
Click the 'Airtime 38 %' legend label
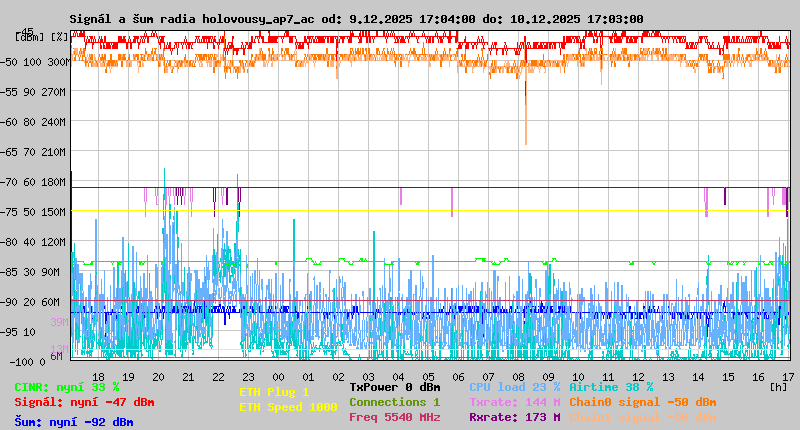tap(611, 388)
